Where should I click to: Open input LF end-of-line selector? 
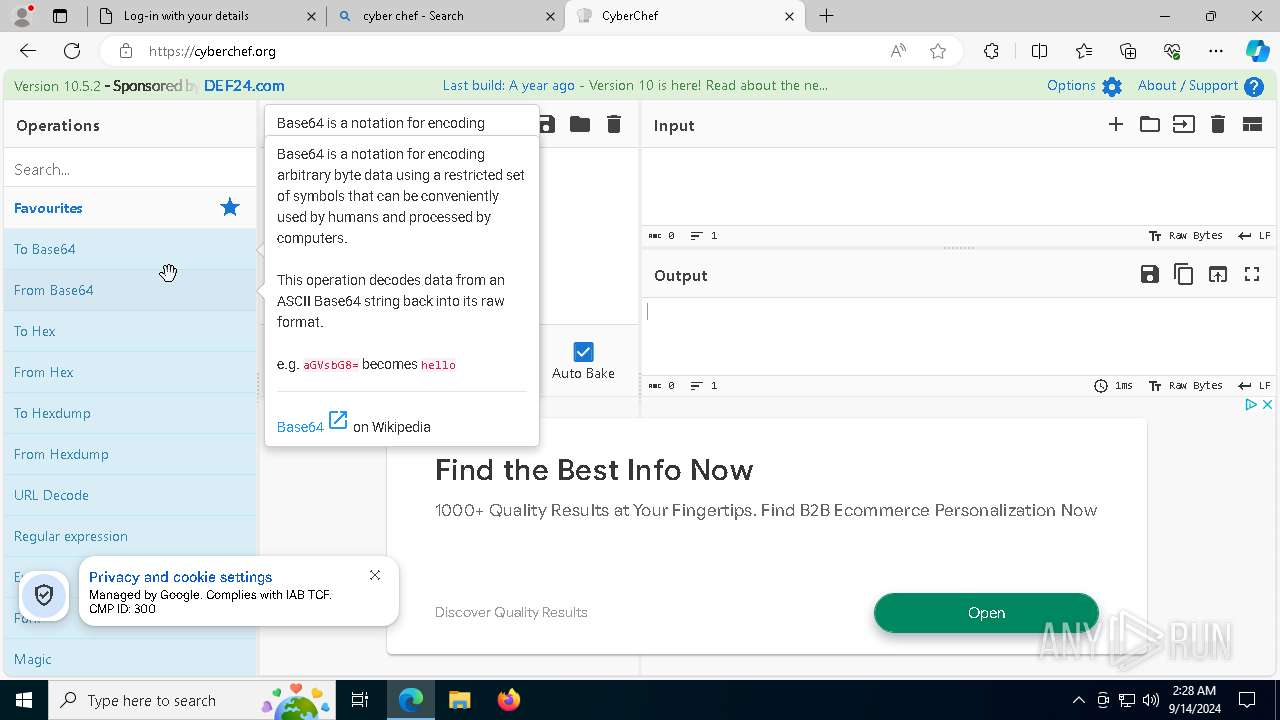[1254, 236]
